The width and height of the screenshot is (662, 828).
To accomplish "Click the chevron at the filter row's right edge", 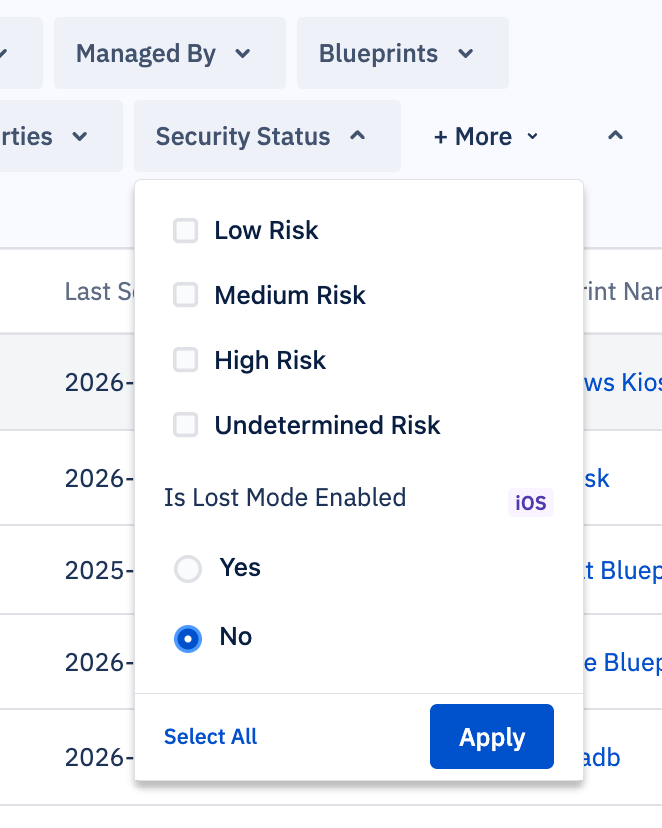I will click(615, 135).
